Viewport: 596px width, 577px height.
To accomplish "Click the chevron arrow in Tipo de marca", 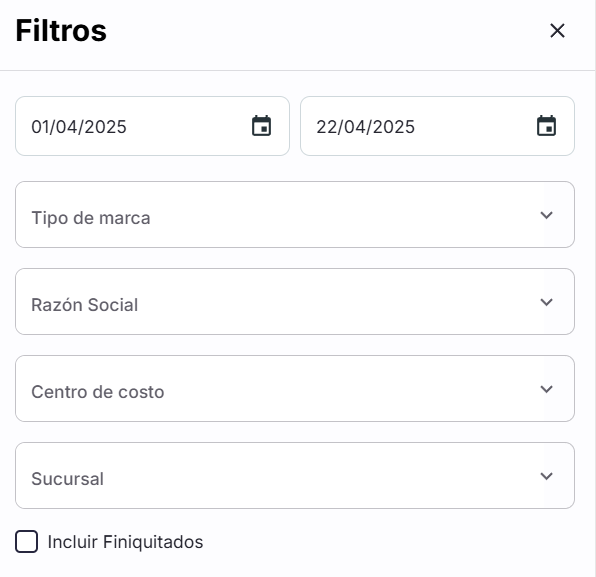I will [546, 215].
